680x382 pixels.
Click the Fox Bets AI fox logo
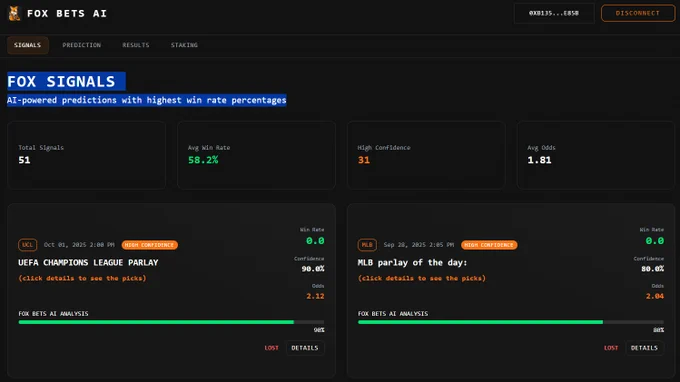pos(14,13)
